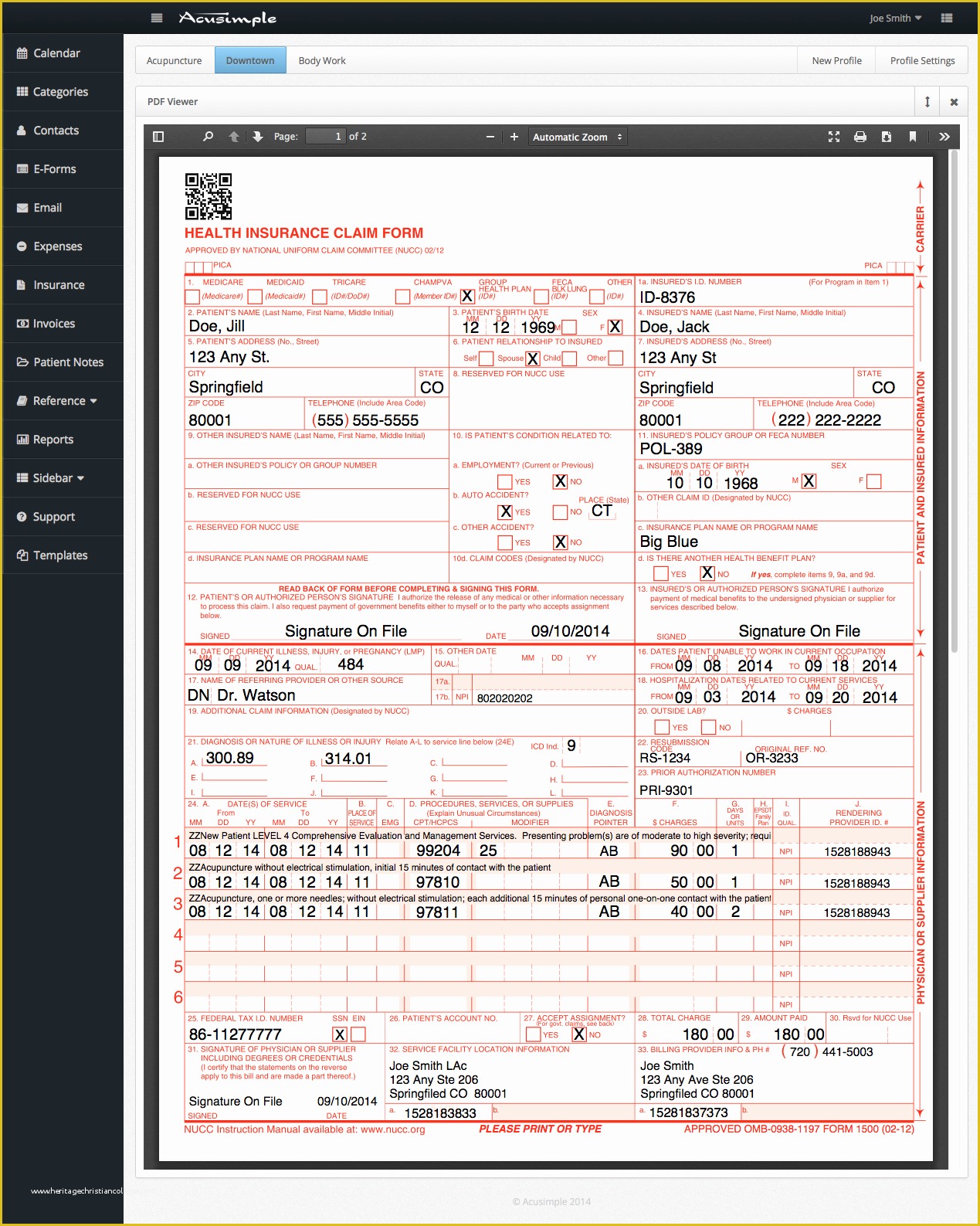Zoom out with the minus icon

click(490, 137)
